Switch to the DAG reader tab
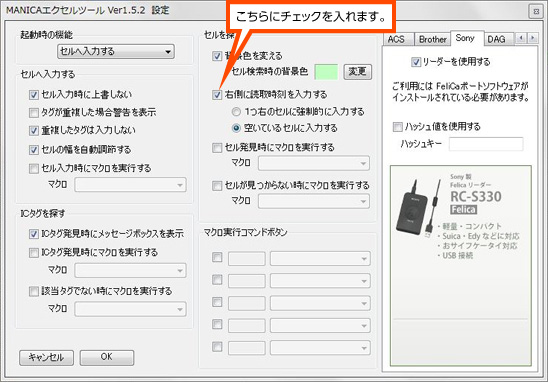The height and width of the screenshot is (383, 548). (x=498, y=39)
